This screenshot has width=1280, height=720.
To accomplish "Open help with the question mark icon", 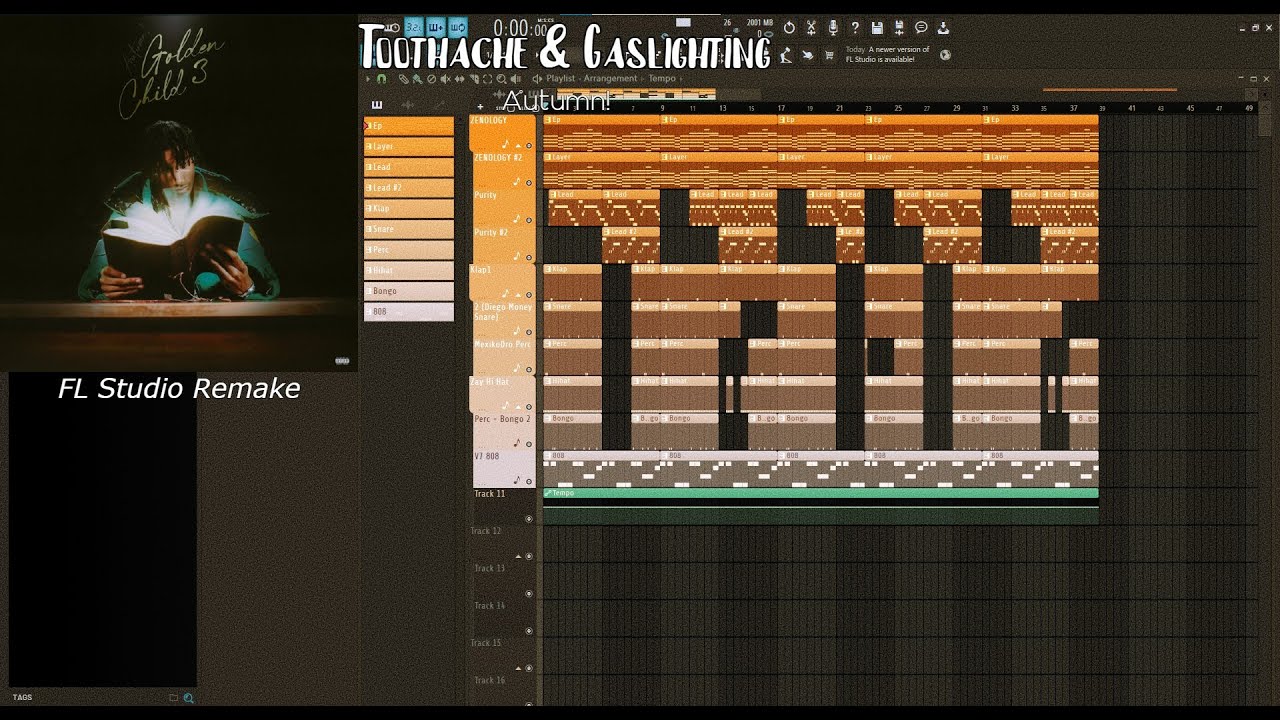I will pyautogui.click(x=855, y=28).
